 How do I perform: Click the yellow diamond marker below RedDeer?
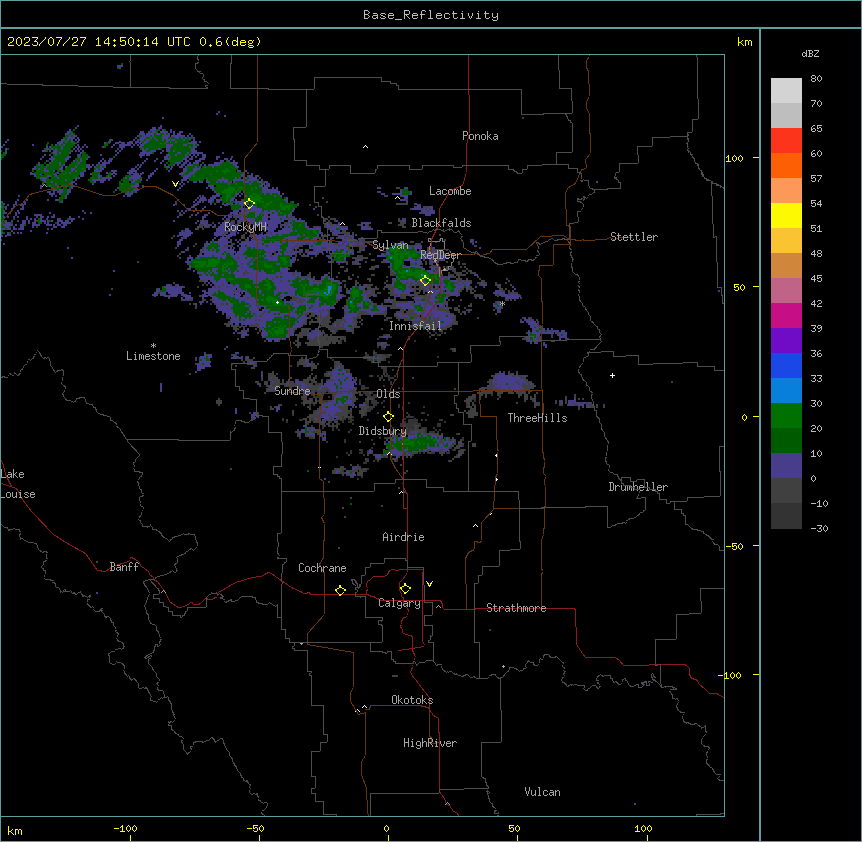(425, 280)
